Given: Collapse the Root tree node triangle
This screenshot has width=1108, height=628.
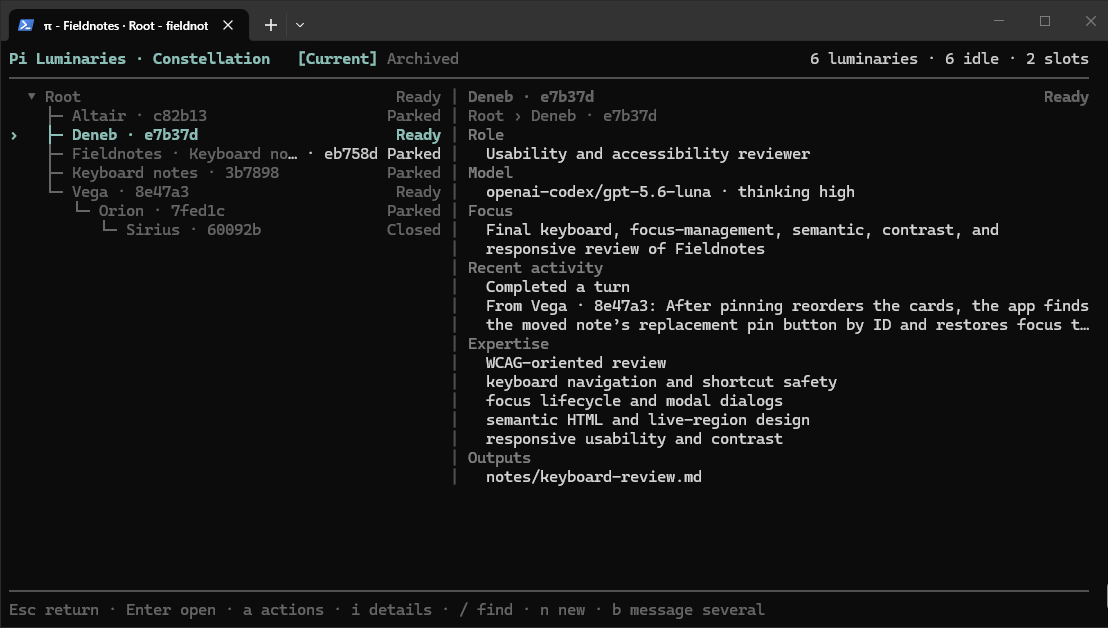Looking at the screenshot, I should click(32, 96).
